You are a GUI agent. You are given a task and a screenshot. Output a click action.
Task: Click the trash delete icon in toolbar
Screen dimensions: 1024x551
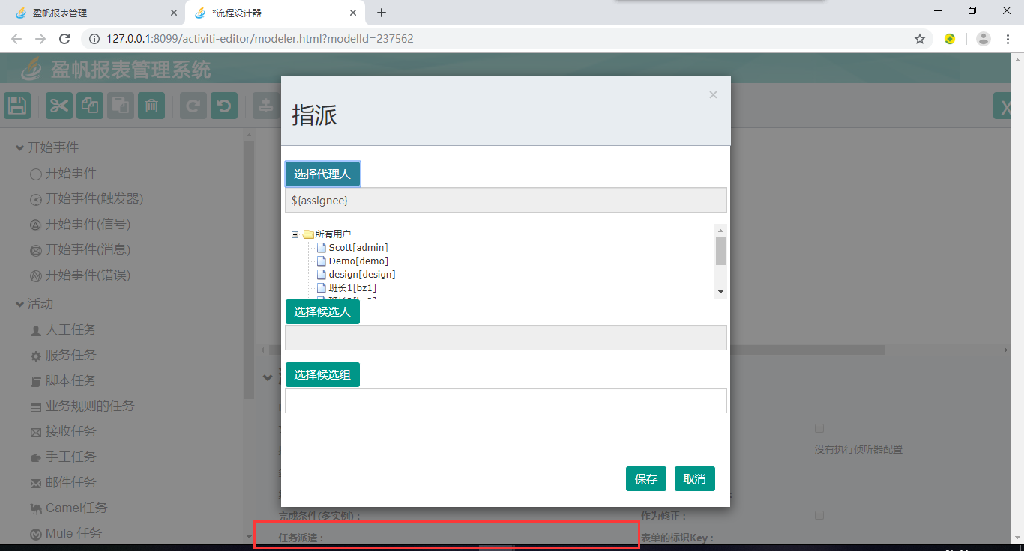[x=150, y=106]
